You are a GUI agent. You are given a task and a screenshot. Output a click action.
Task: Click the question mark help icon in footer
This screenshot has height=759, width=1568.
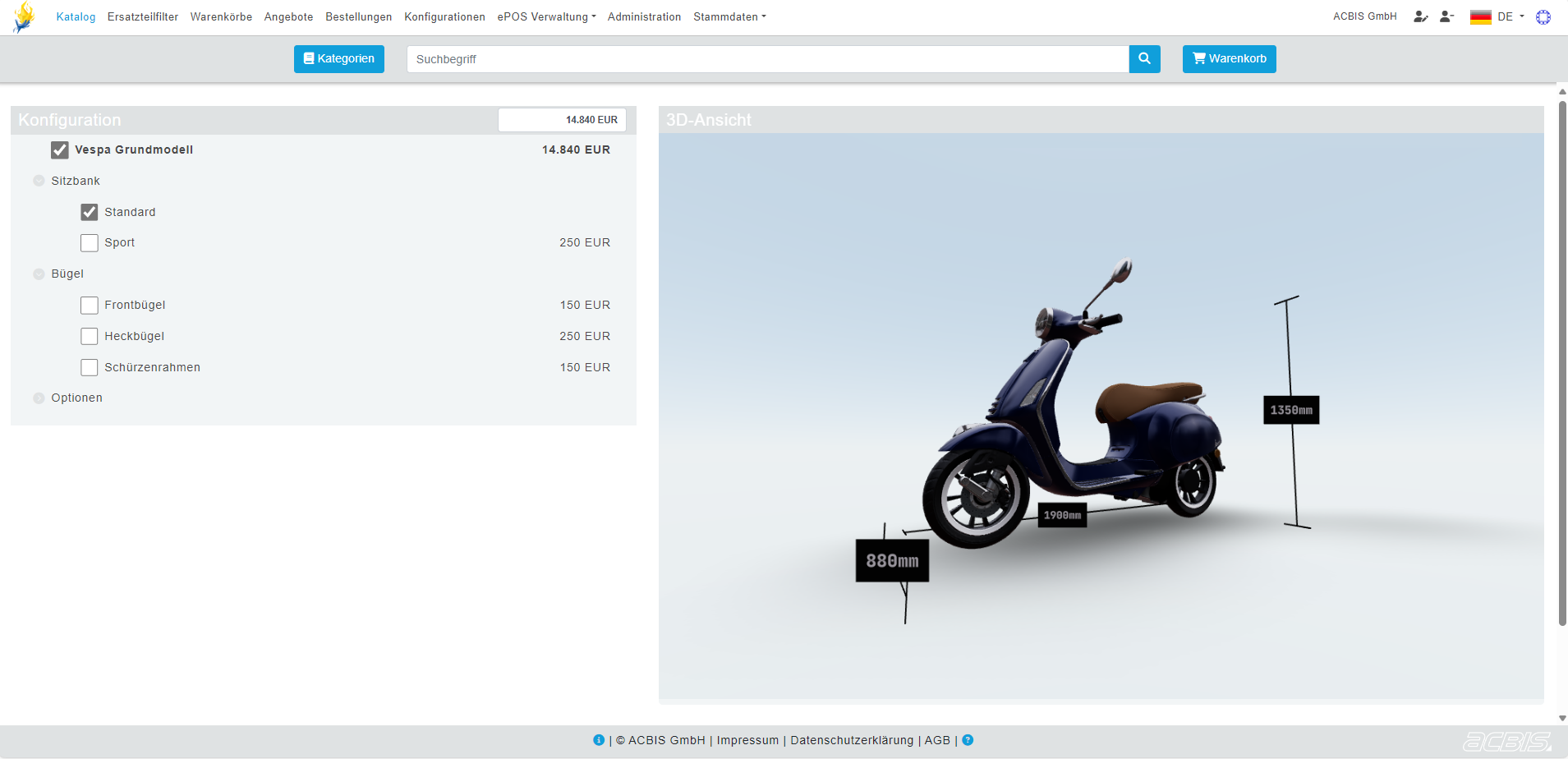click(968, 740)
